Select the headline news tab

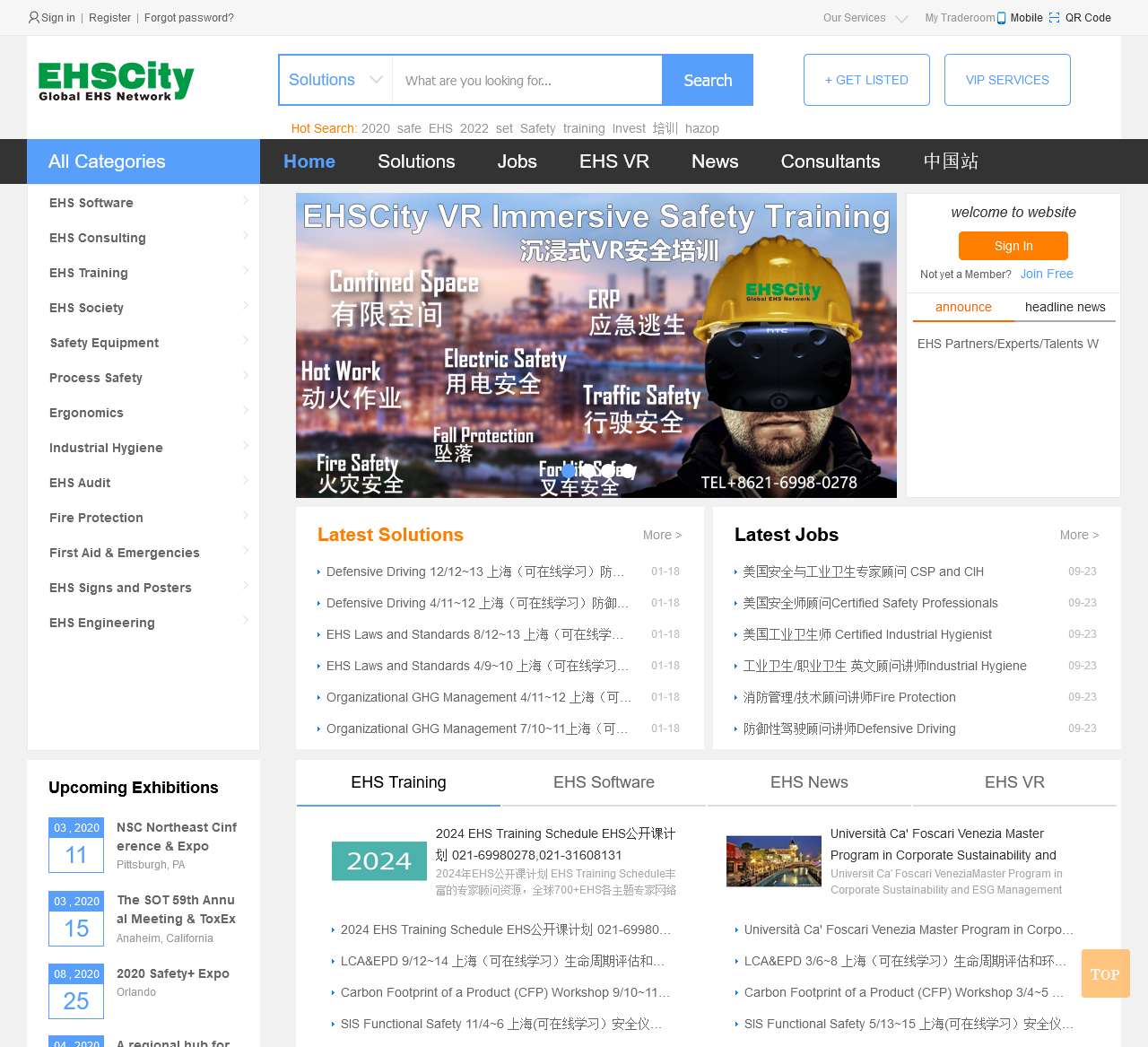1065,307
